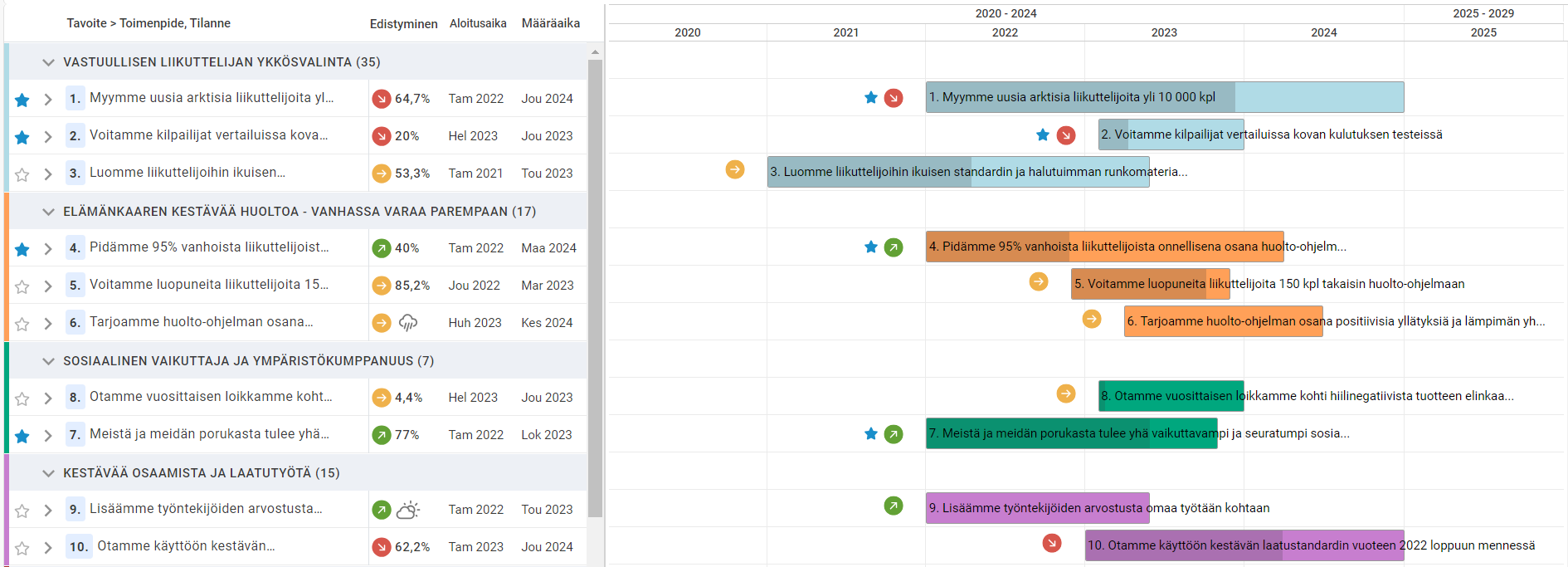Collapse Vastuullisen liikuttelijan ykkösvalinta group
The width and height of the screenshot is (1568, 567).
(48, 62)
